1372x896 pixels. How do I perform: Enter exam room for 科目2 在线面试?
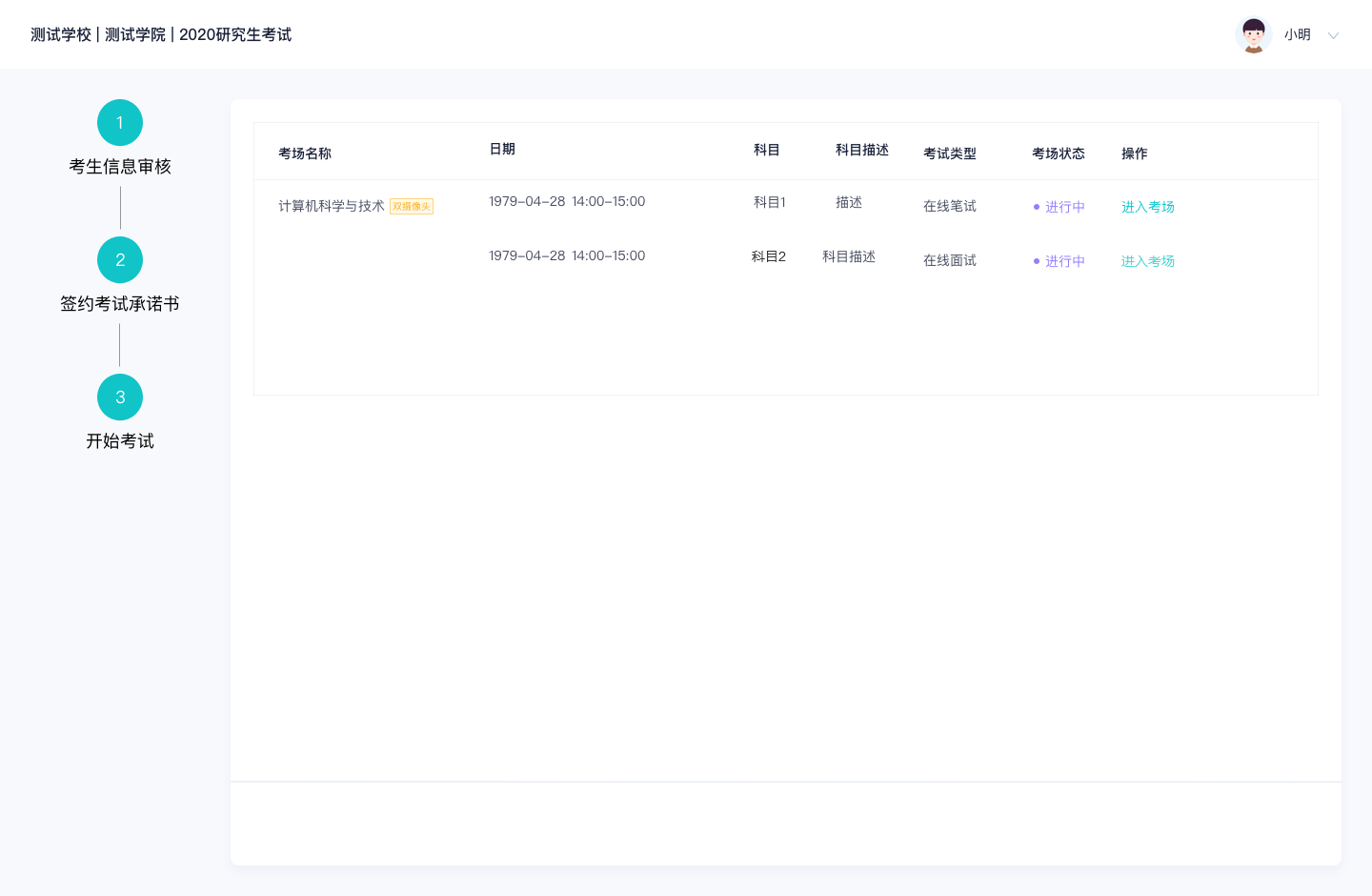pos(1147,261)
